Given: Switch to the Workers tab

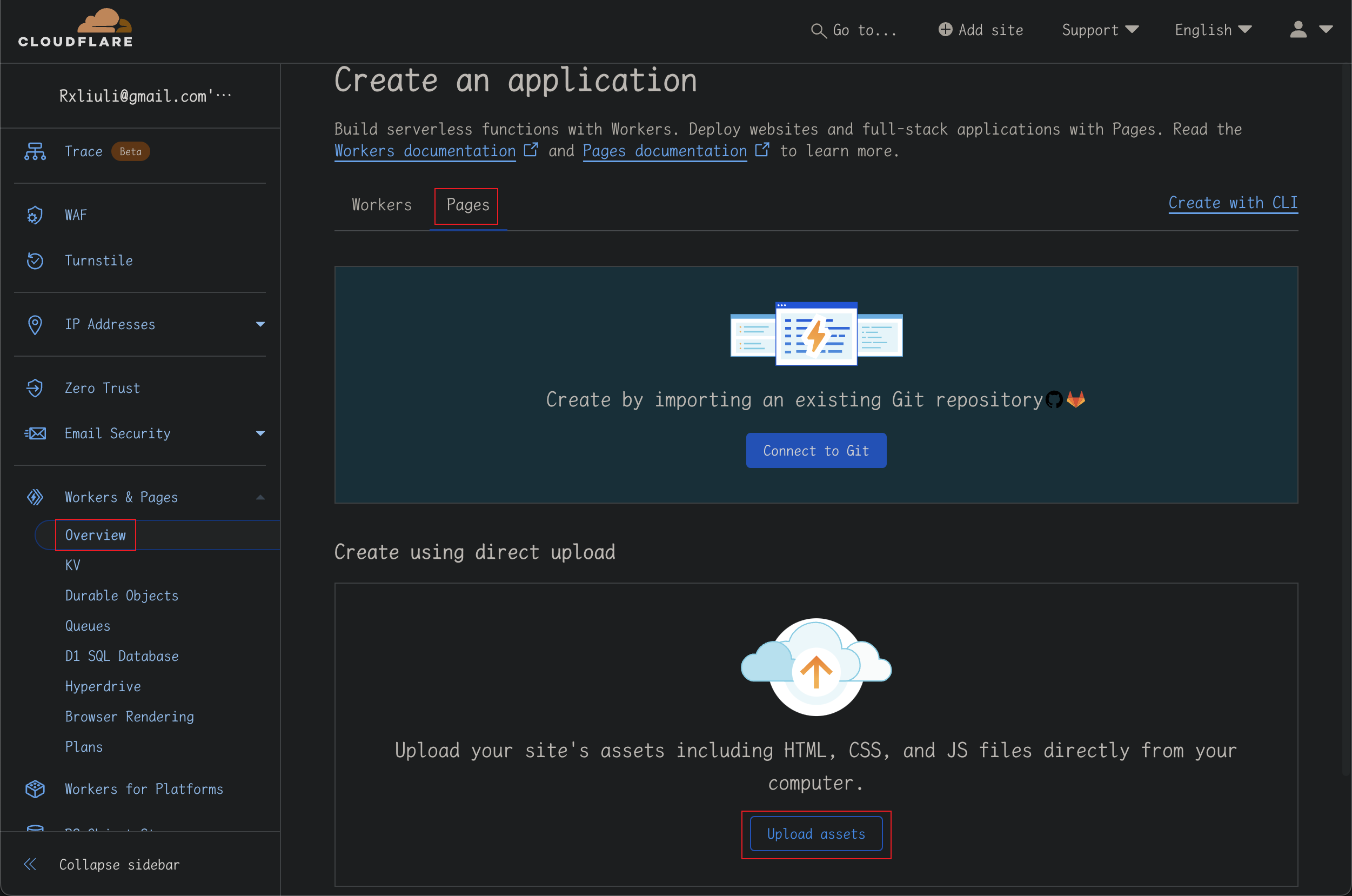Looking at the screenshot, I should [x=381, y=205].
